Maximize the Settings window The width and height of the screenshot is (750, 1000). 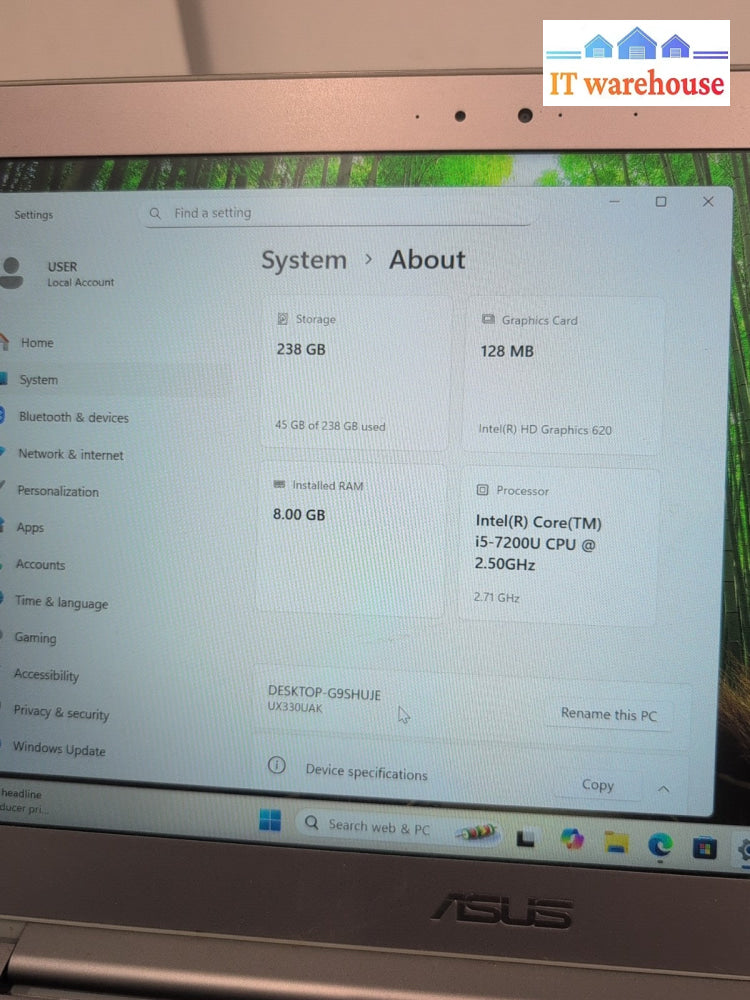pyautogui.click(x=661, y=202)
